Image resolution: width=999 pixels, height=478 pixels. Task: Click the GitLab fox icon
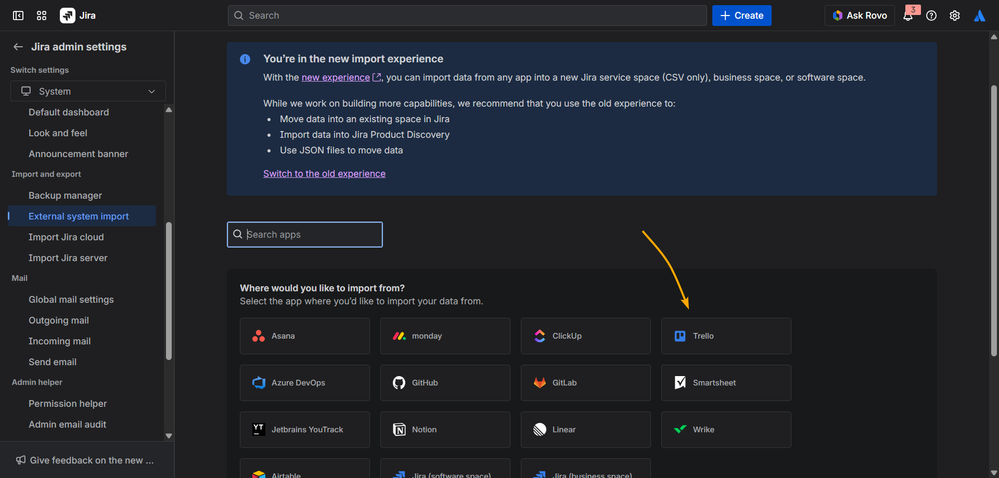(540, 383)
